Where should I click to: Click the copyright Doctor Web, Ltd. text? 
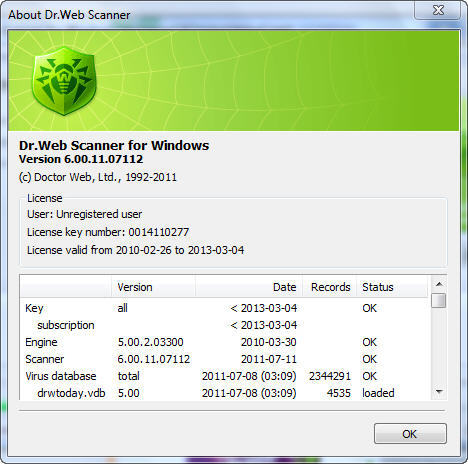[x=98, y=177]
